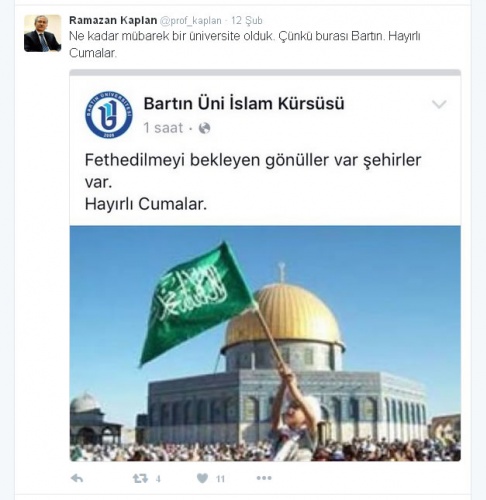Click the public globe icon
The height and width of the screenshot is (500, 486).
coord(204,128)
